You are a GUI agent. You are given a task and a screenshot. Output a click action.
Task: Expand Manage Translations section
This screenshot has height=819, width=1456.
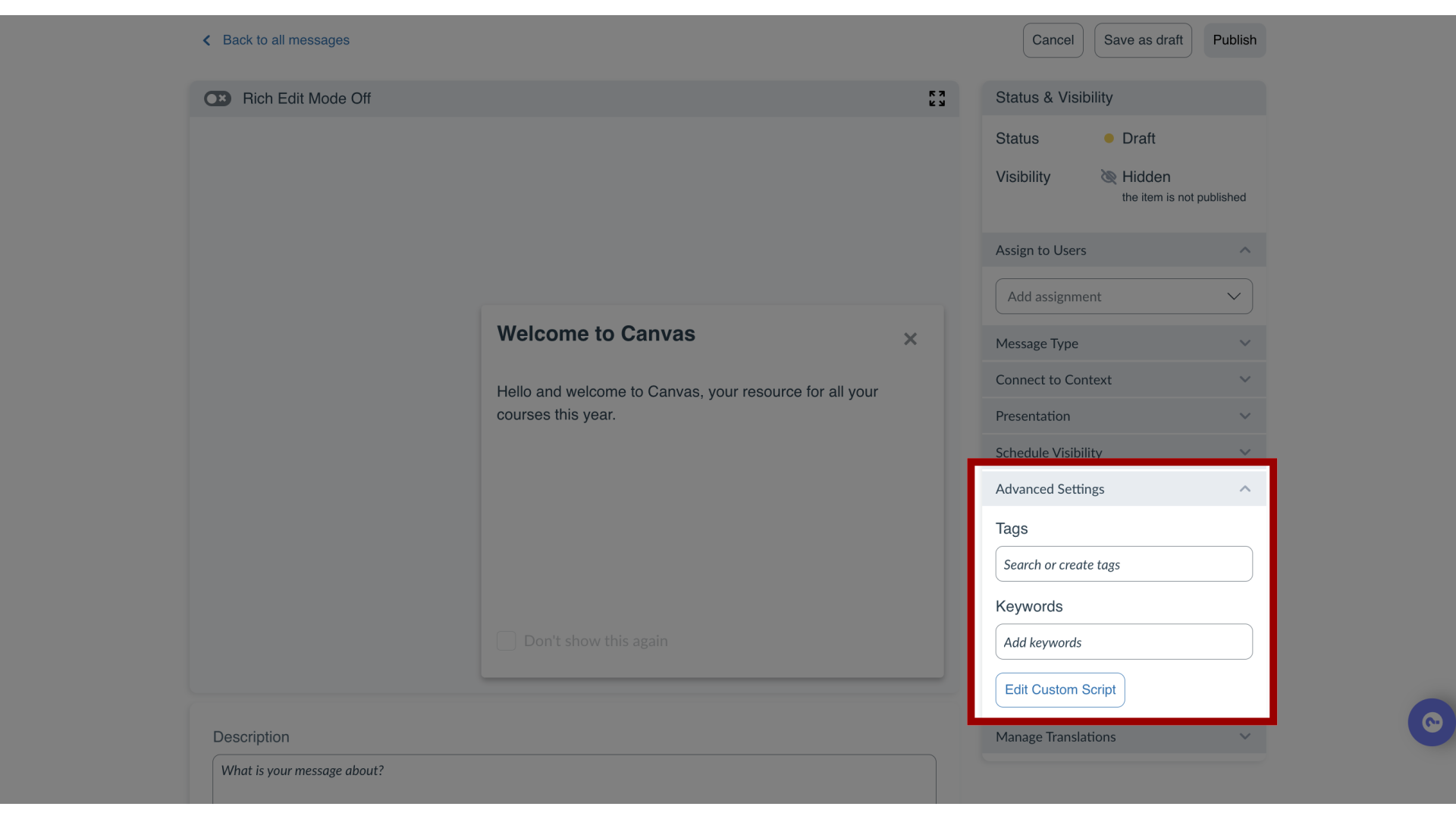point(1124,737)
